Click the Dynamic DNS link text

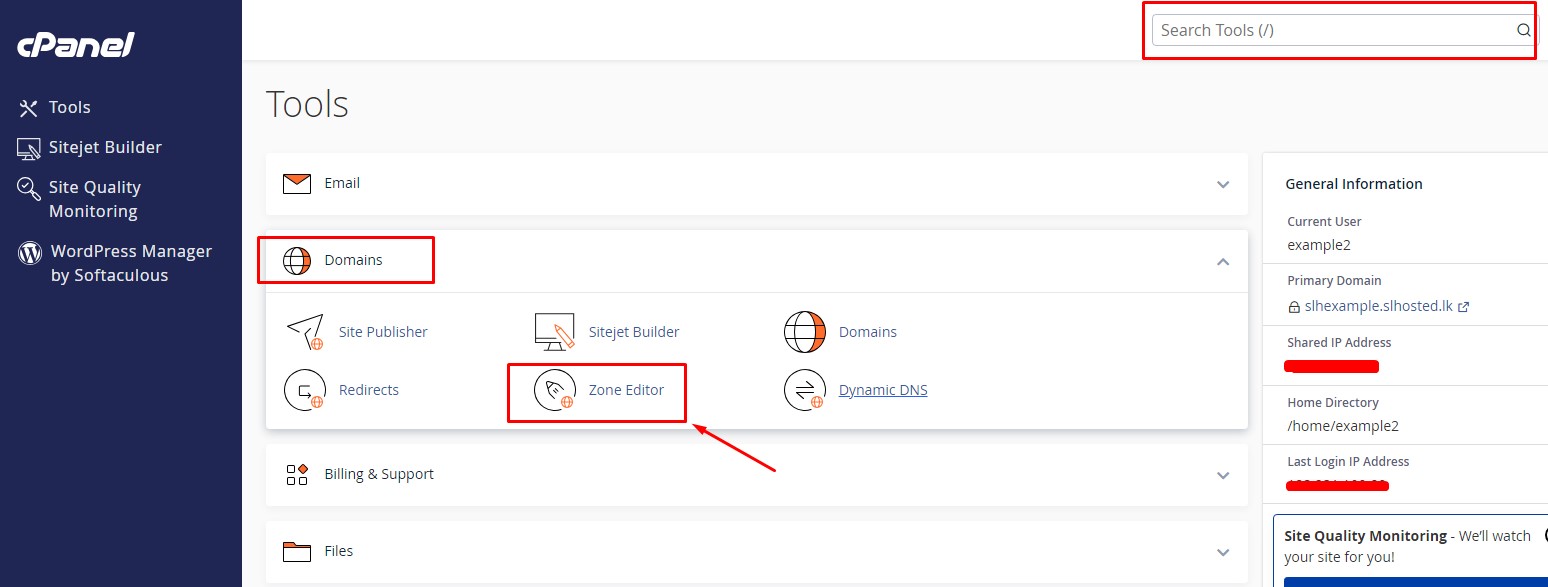point(883,390)
